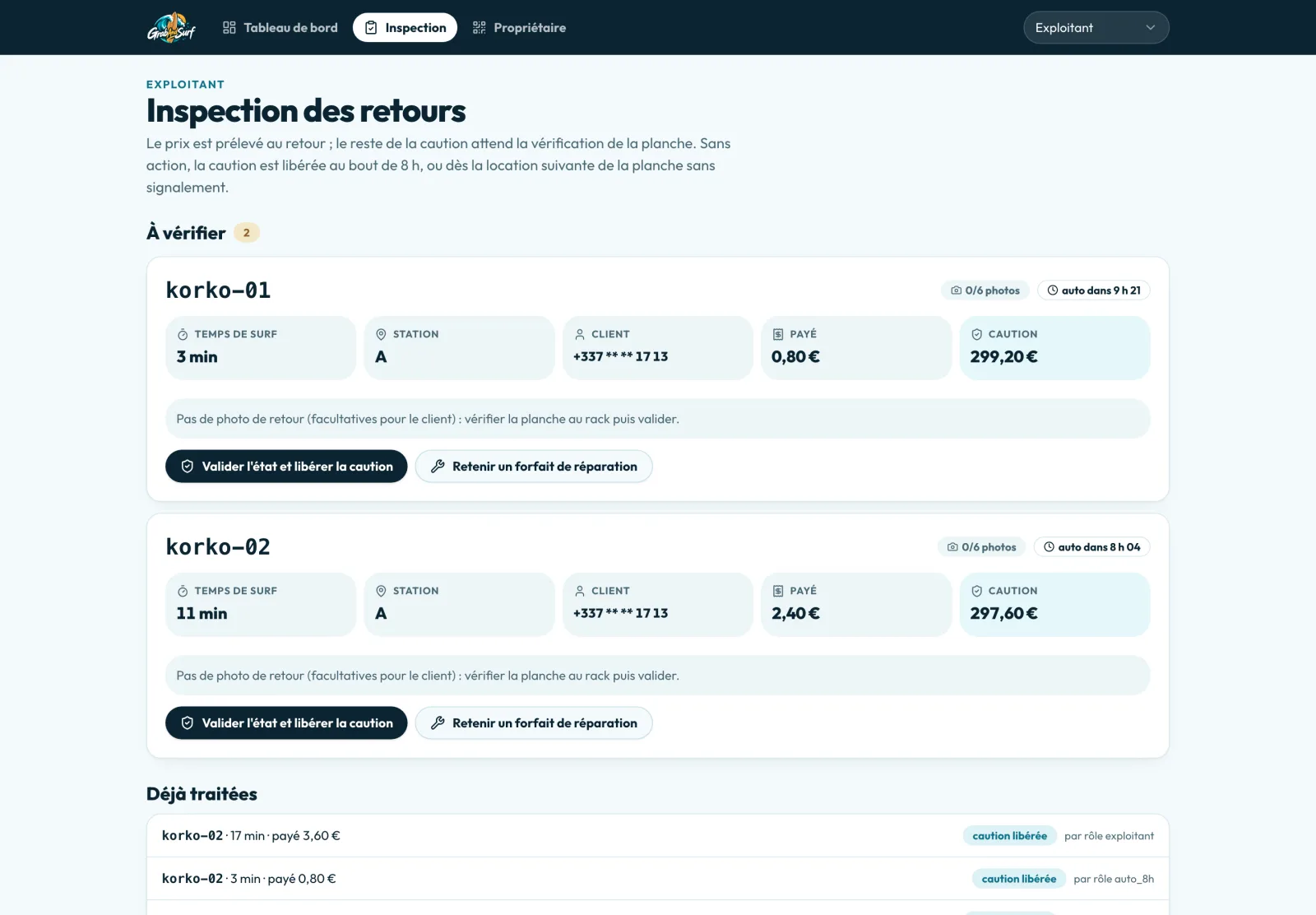Validate korko-02 condition and release deposit
This screenshot has width=1316, height=915.
click(286, 723)
